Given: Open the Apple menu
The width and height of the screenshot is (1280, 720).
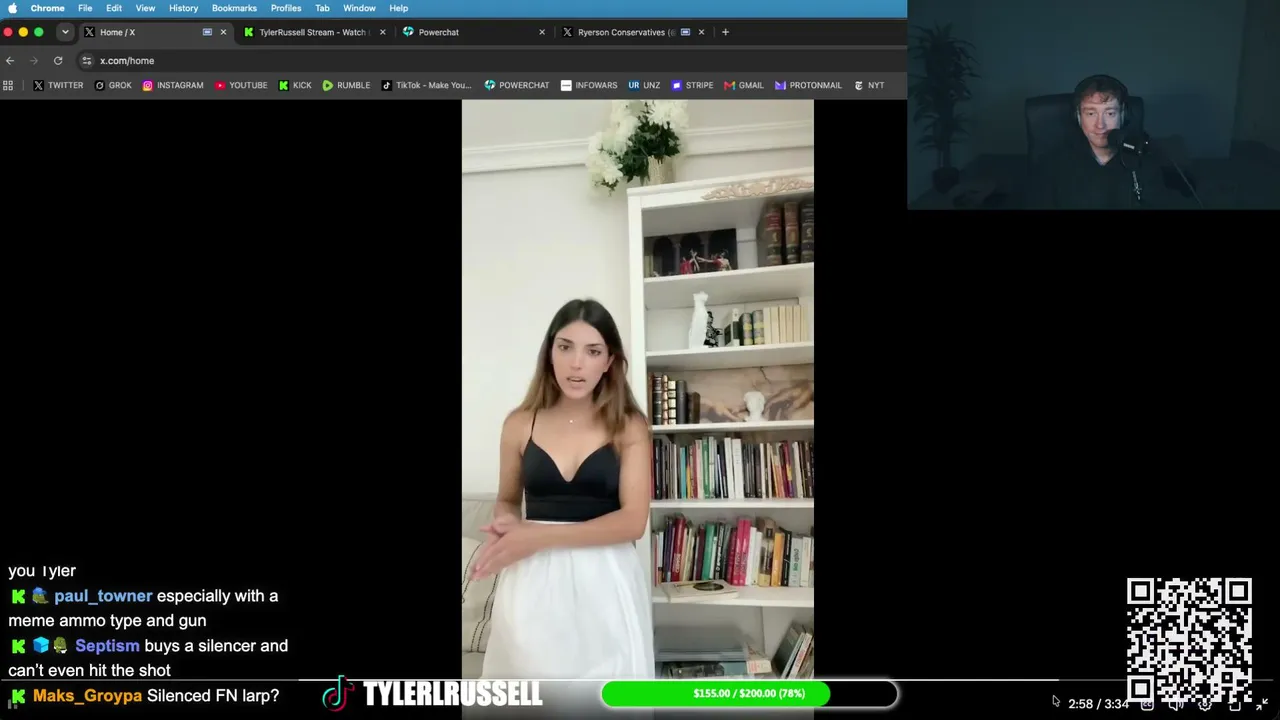Looking at the screenshot, I should click(x=13, y=8).
